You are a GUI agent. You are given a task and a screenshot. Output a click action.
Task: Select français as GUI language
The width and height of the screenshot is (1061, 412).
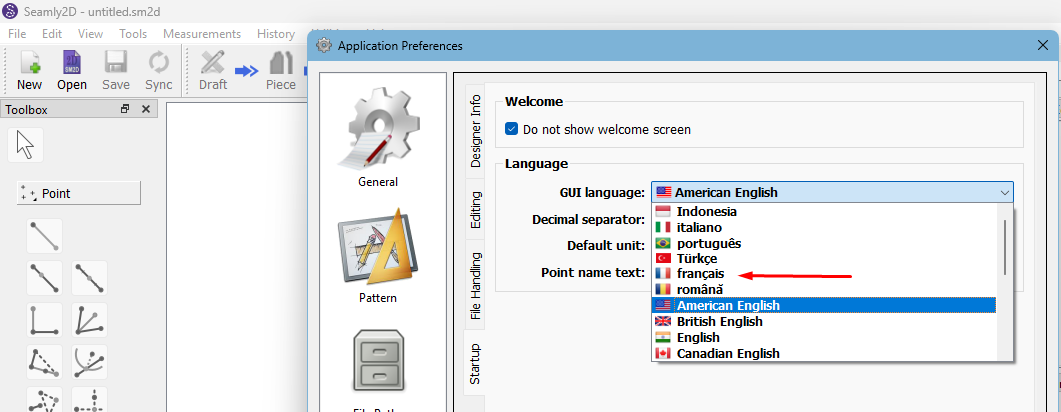[x=823, y=274]
